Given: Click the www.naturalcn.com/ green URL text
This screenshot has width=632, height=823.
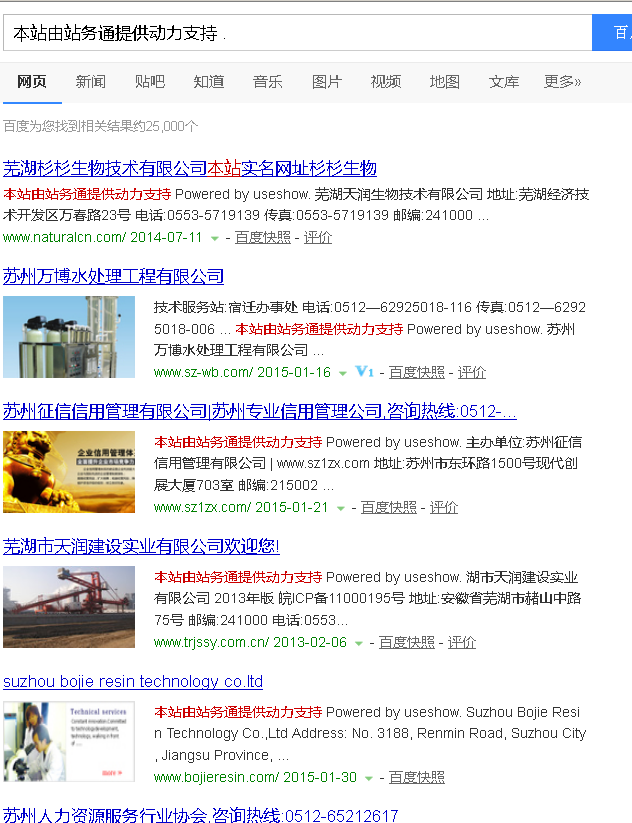Looking at the screenshot, I should [65, 238].
